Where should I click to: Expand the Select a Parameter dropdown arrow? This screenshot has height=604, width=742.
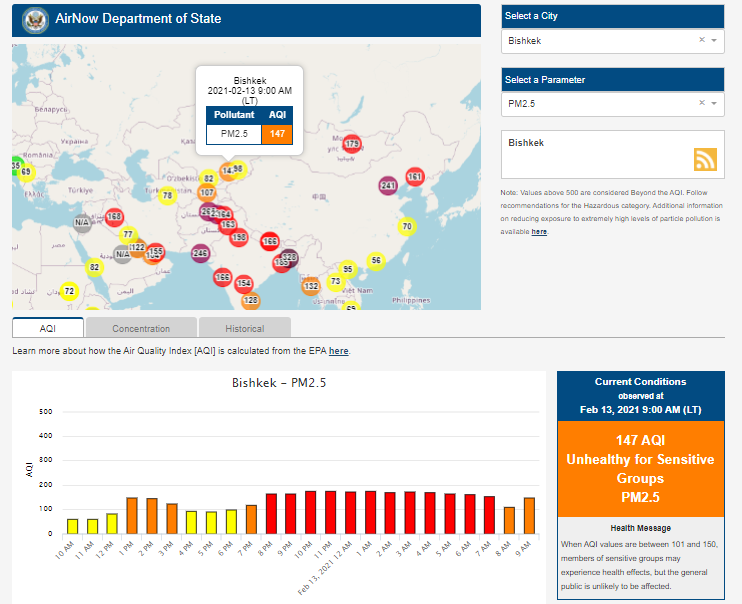click(x=715, y=103)
